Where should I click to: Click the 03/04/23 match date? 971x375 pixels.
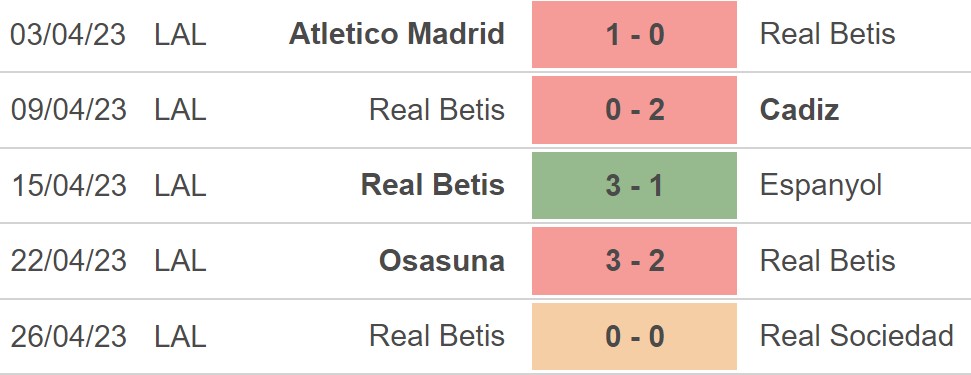tap(68, 34)
